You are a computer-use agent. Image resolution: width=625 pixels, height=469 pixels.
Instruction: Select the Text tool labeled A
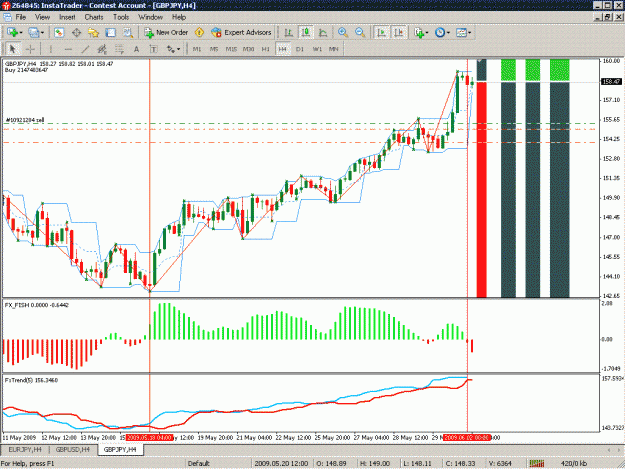coord(136,49)
